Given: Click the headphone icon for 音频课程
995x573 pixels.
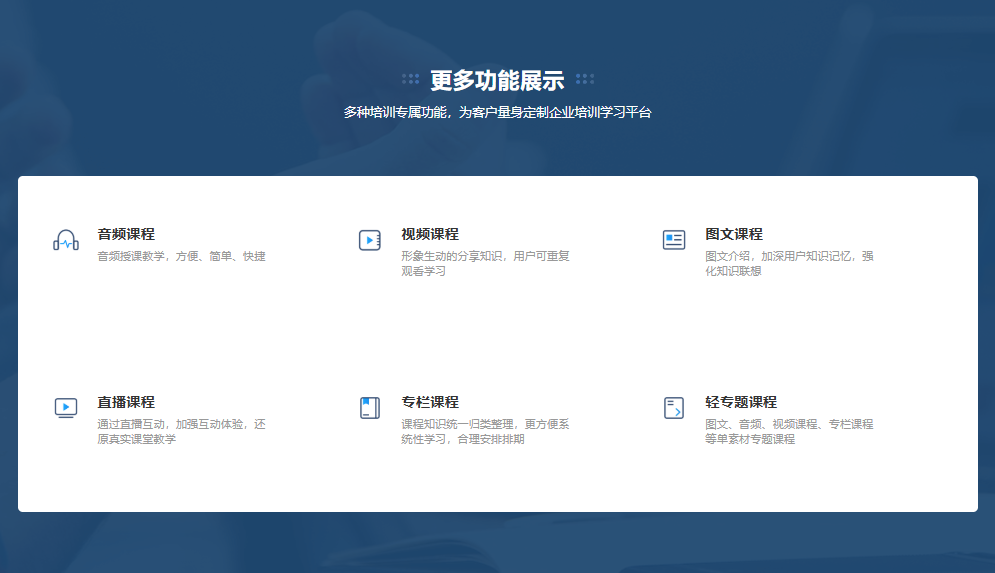Looking at the screenshot, I should point(66,240).
